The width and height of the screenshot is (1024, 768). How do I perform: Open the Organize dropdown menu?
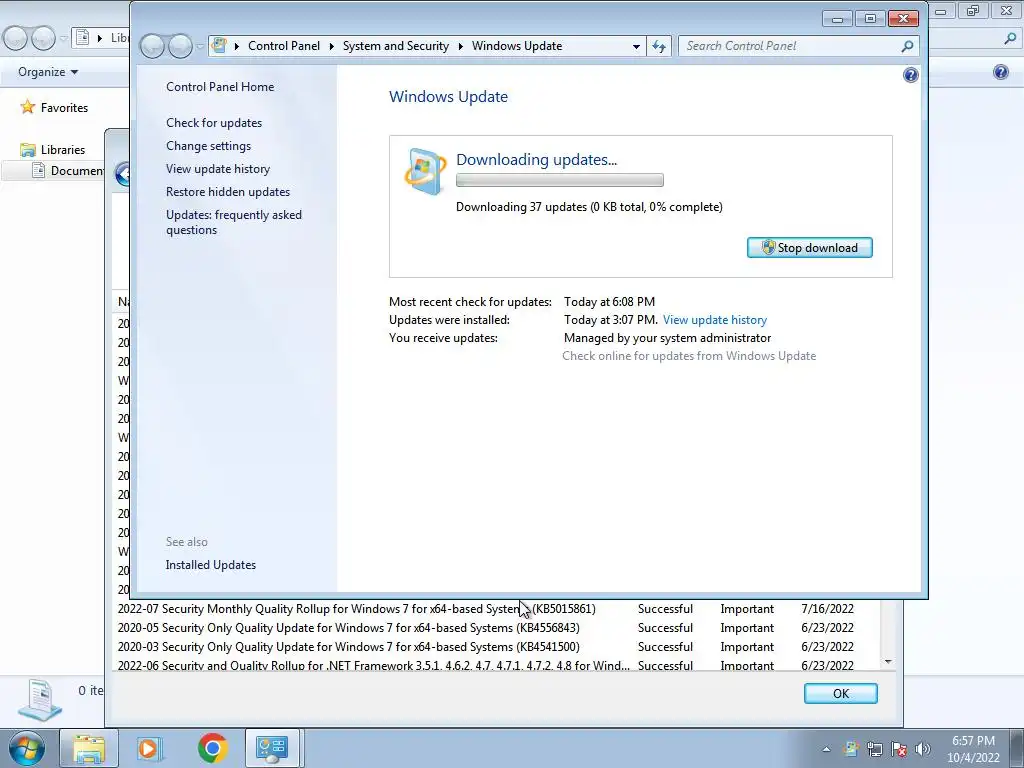(48, 72)
